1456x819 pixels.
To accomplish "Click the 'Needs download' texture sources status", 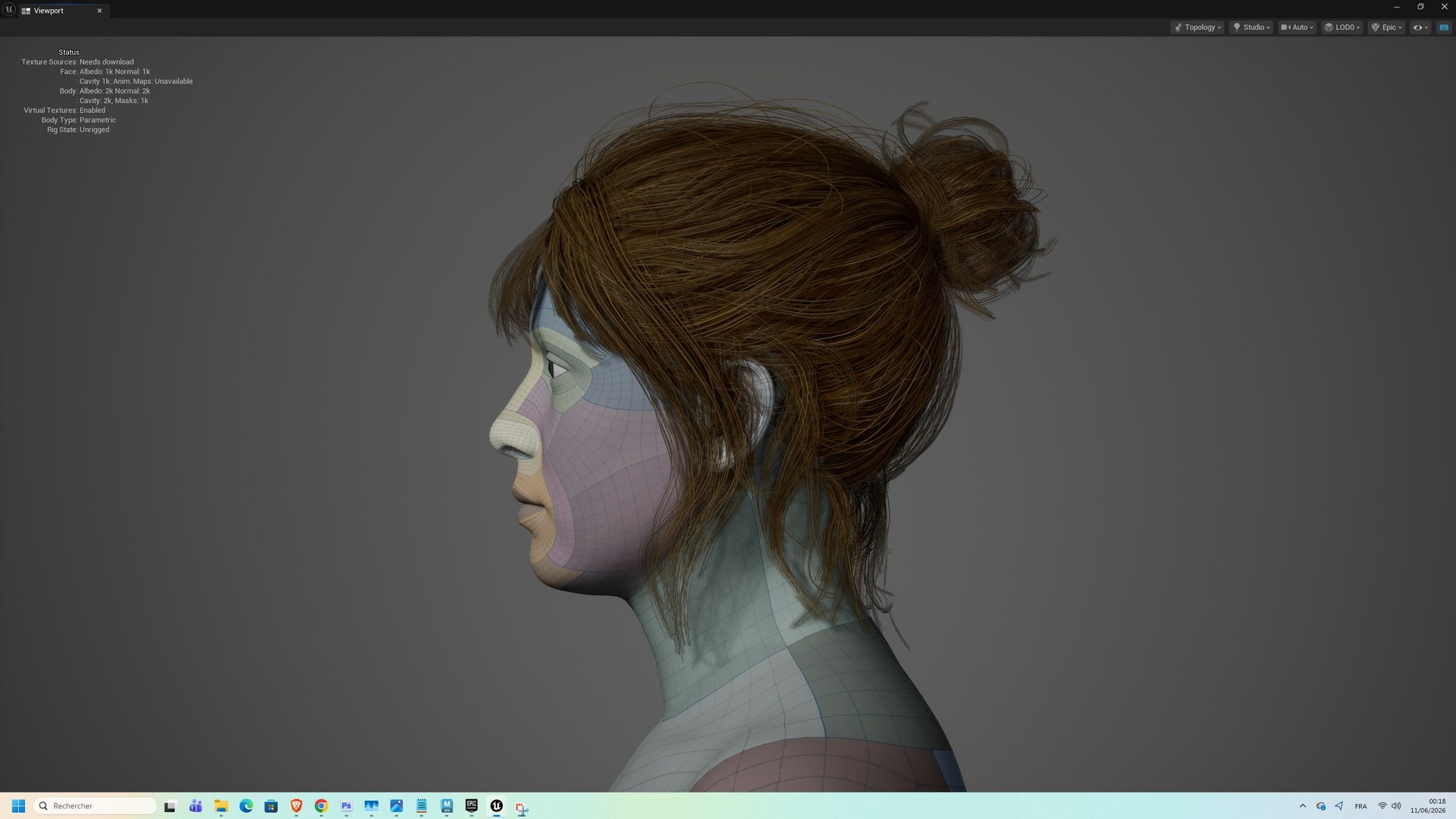I will (x=107, y=62).
